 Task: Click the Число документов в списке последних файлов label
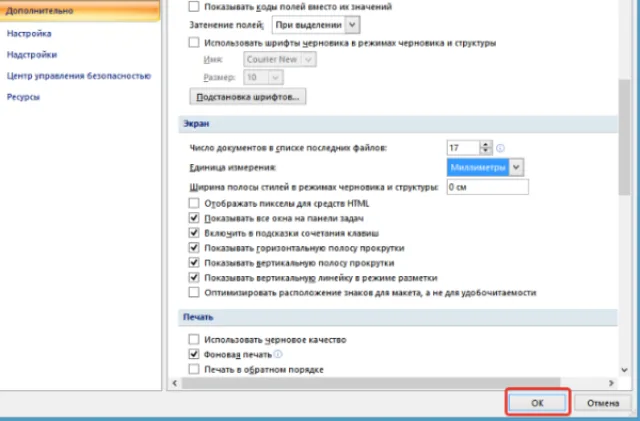288,148
